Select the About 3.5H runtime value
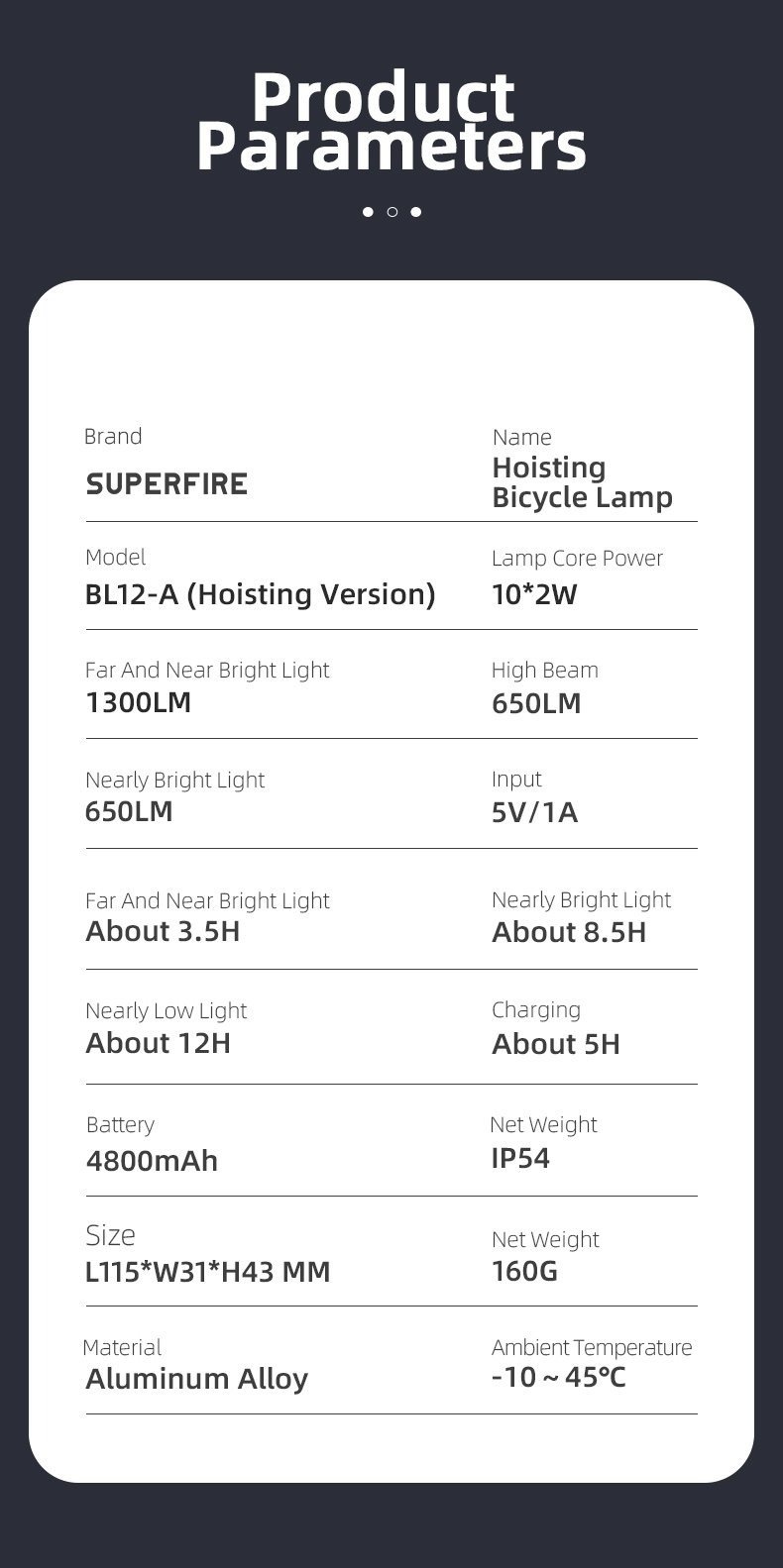The height and width of the screenshot is (1568, 783). pyautogui.click(x=163, y=932)
